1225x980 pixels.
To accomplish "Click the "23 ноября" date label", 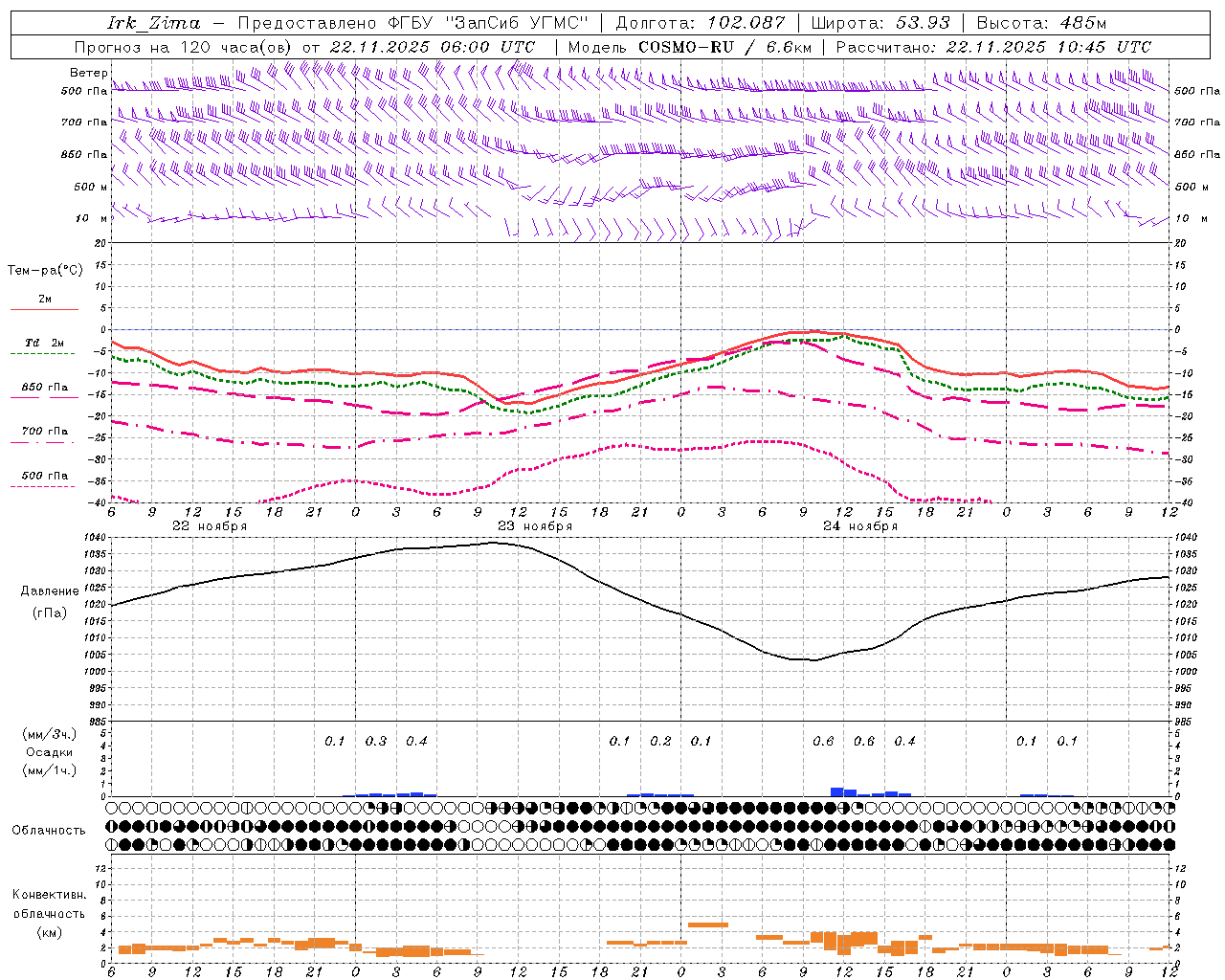I will point(535,526).
